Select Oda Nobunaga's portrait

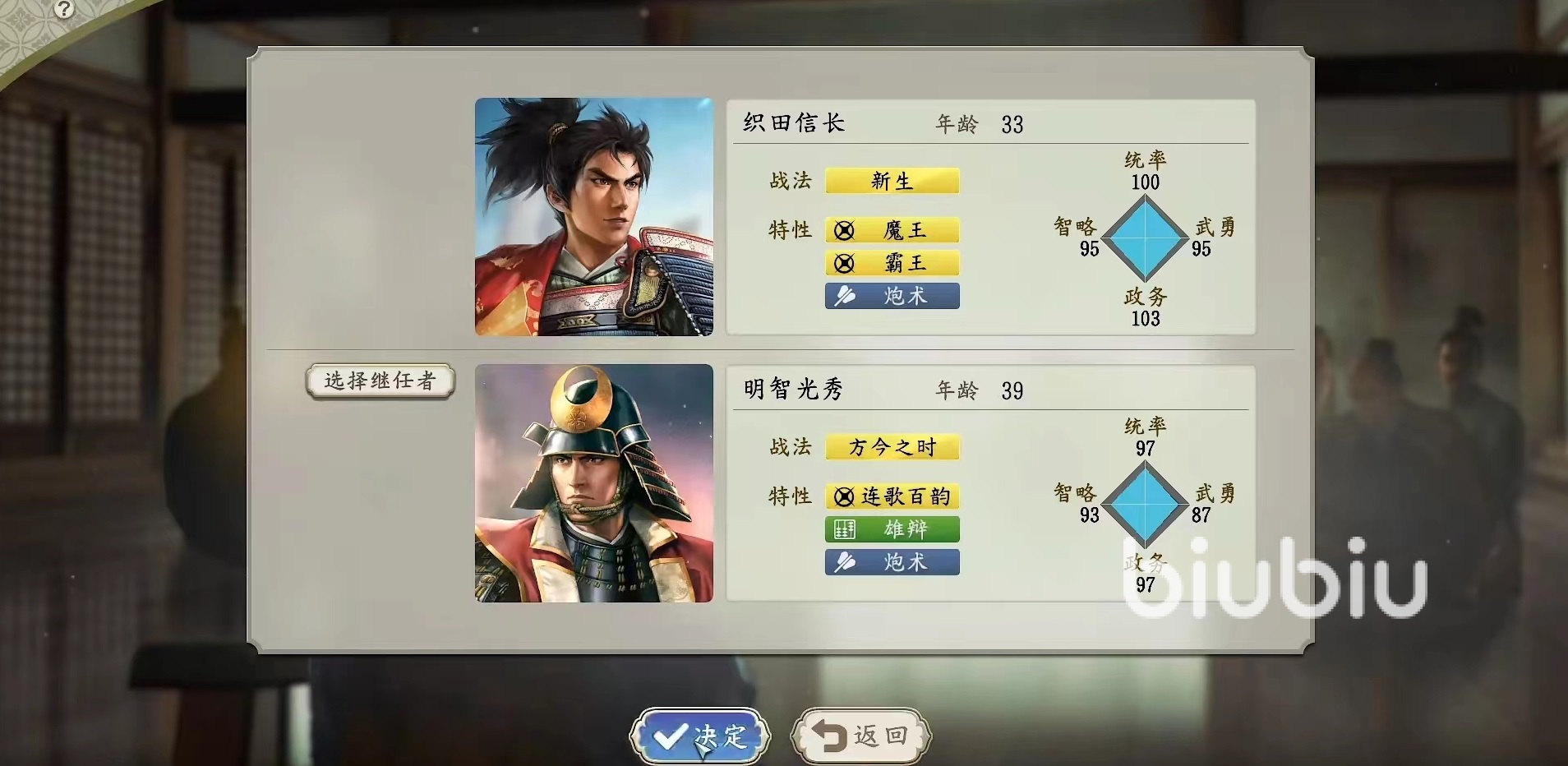pos(594,217)
